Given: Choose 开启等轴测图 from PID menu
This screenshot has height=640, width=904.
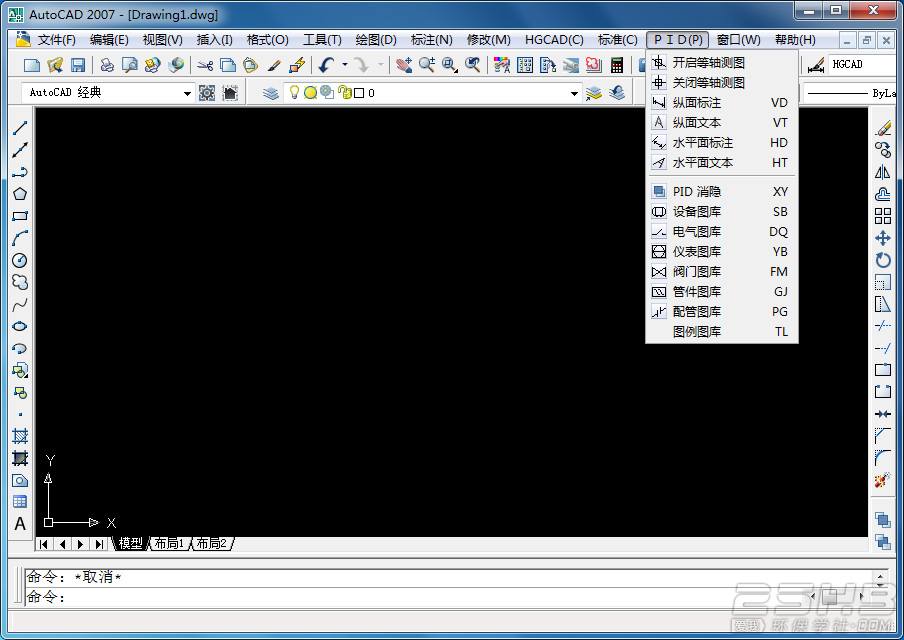Looking at the screenshot, I should [722, 62].
